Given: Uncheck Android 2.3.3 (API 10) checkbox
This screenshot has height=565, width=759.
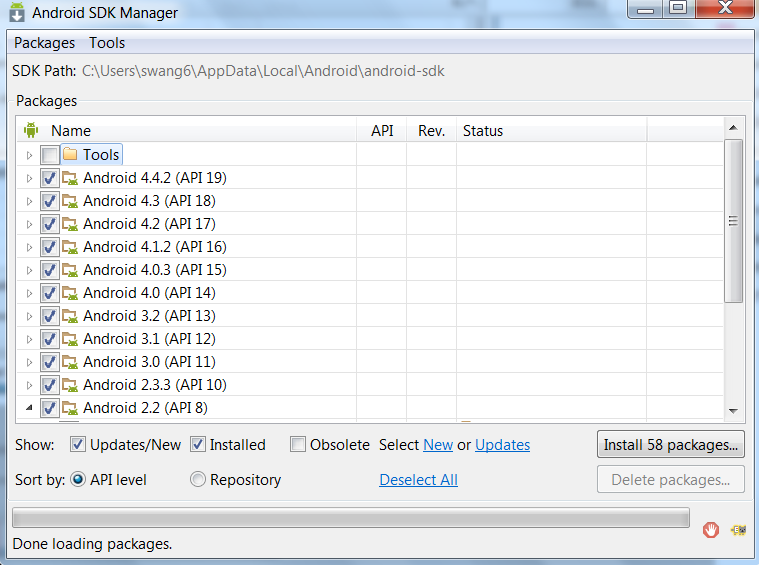Looking at the screenshot, I should (x=49, y=385).
